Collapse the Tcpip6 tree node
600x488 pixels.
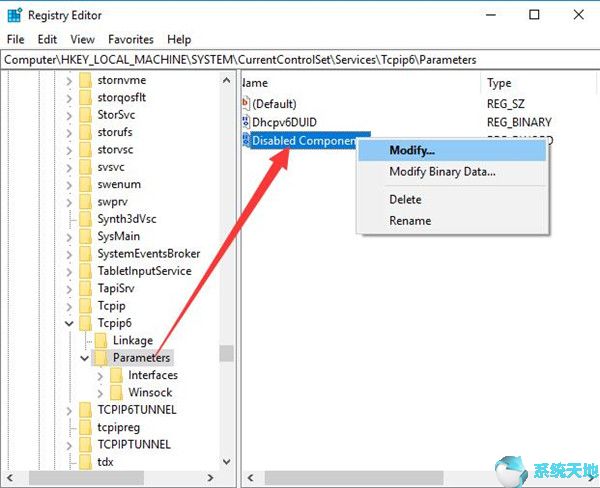coord(69,323)
